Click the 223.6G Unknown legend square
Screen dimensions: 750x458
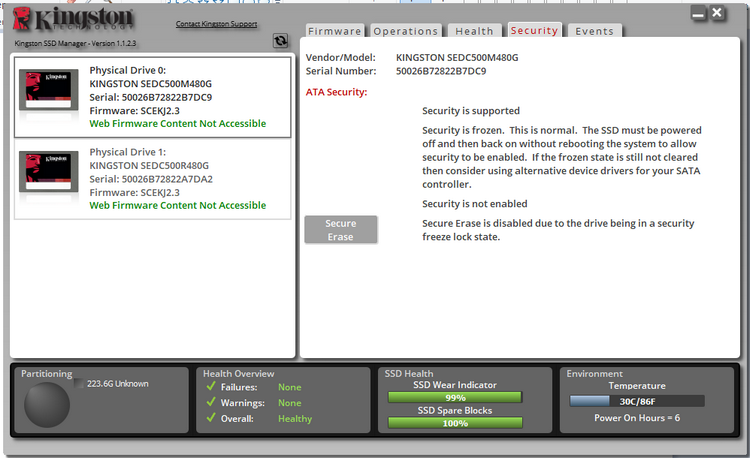[79, 383]
